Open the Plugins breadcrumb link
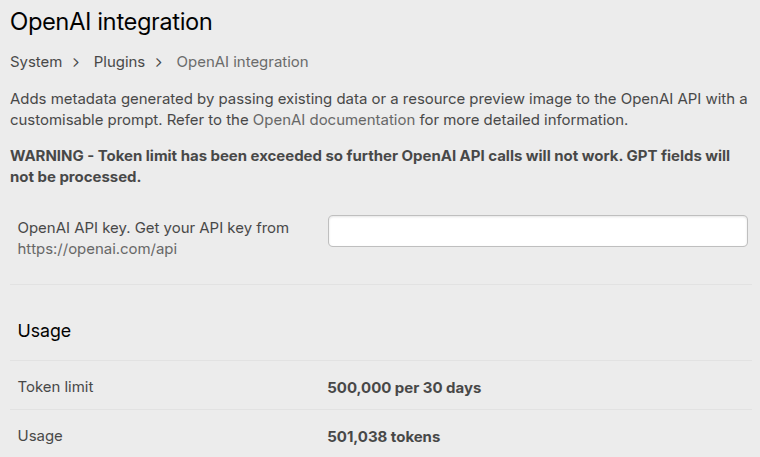Image resolution: width=760 pixels, height=457 pixels. click(x=119, y=62)
